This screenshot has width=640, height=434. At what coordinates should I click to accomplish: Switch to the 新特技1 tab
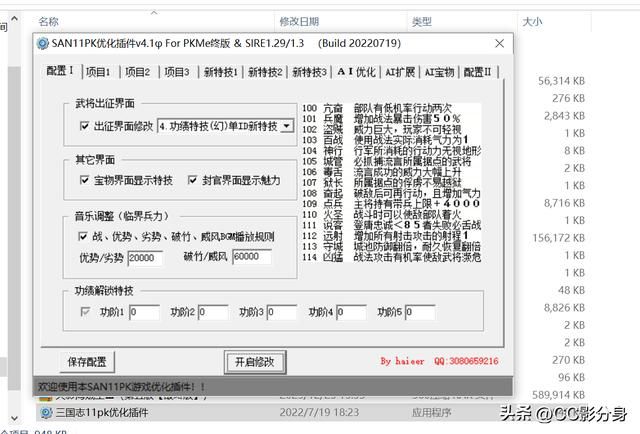(220, 72)
